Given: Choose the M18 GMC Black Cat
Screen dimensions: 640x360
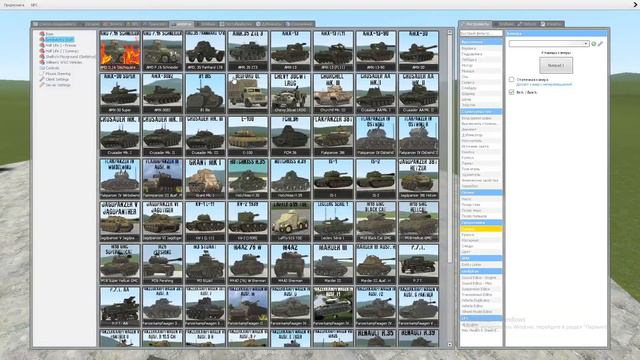Looking at the screenshot, I should point(376,221).
